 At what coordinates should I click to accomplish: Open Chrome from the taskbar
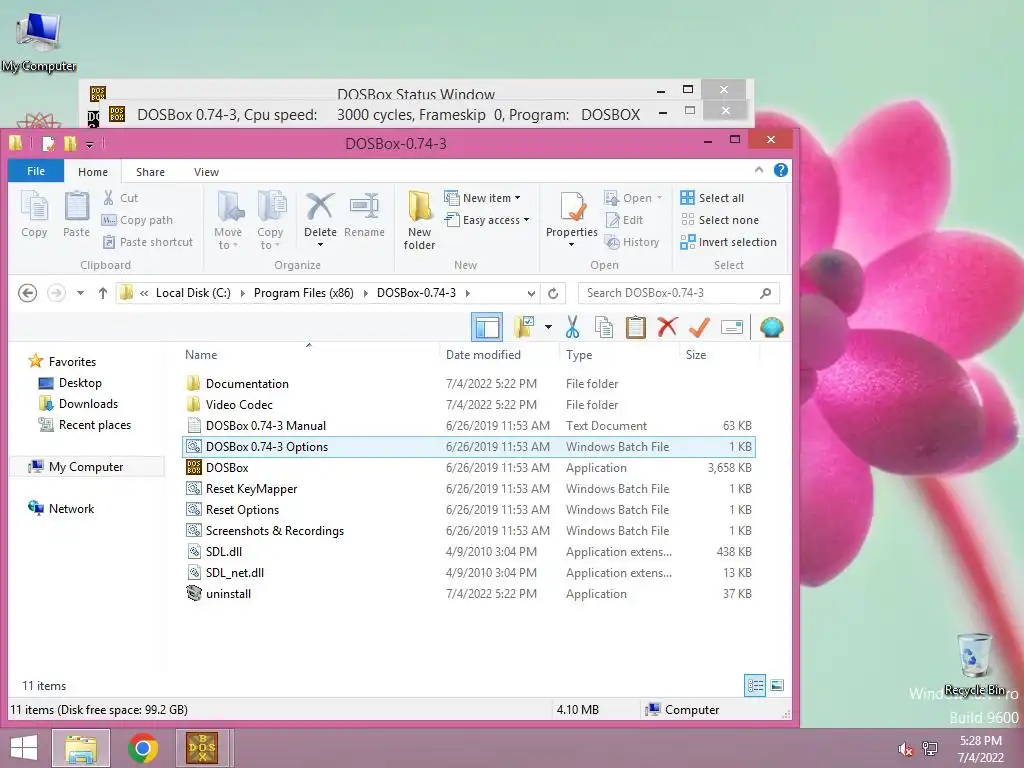pos(143,748)
